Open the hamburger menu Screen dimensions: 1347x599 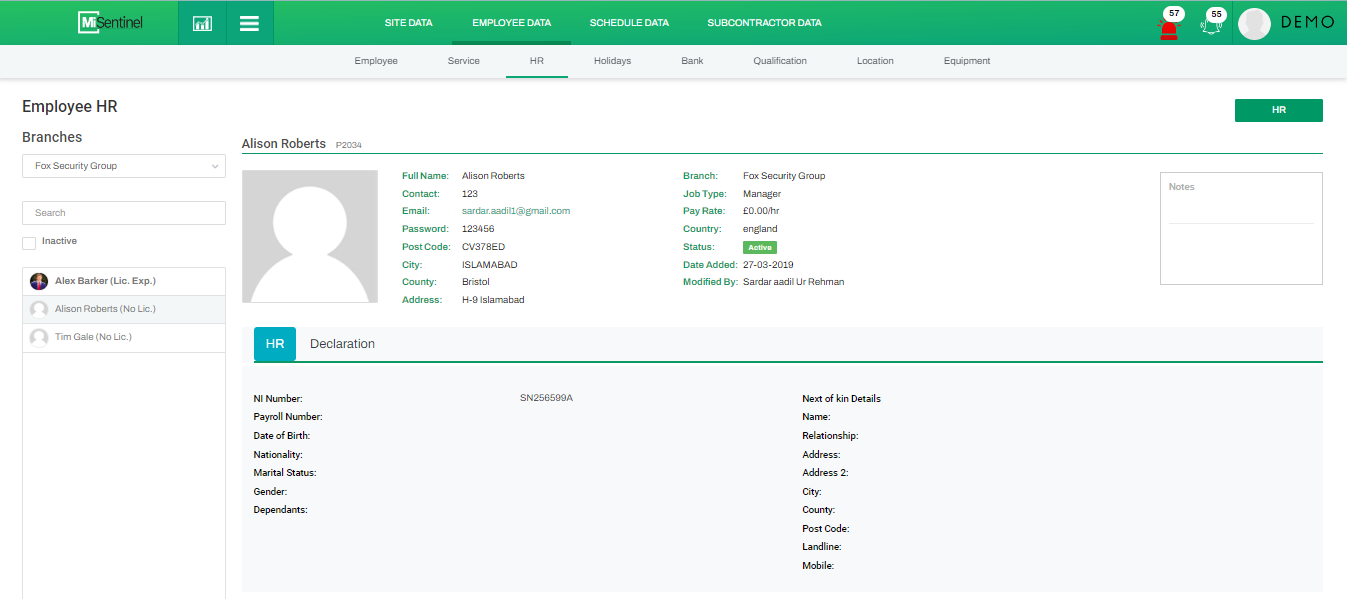point(249,23)
